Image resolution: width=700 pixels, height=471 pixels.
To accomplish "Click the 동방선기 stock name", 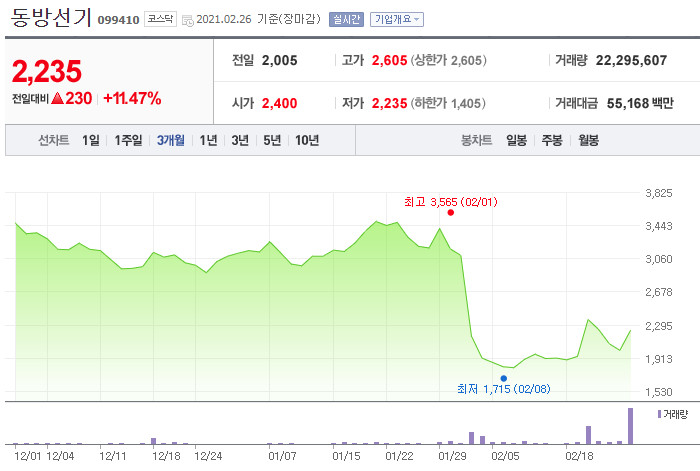I will tap(50, 18).
